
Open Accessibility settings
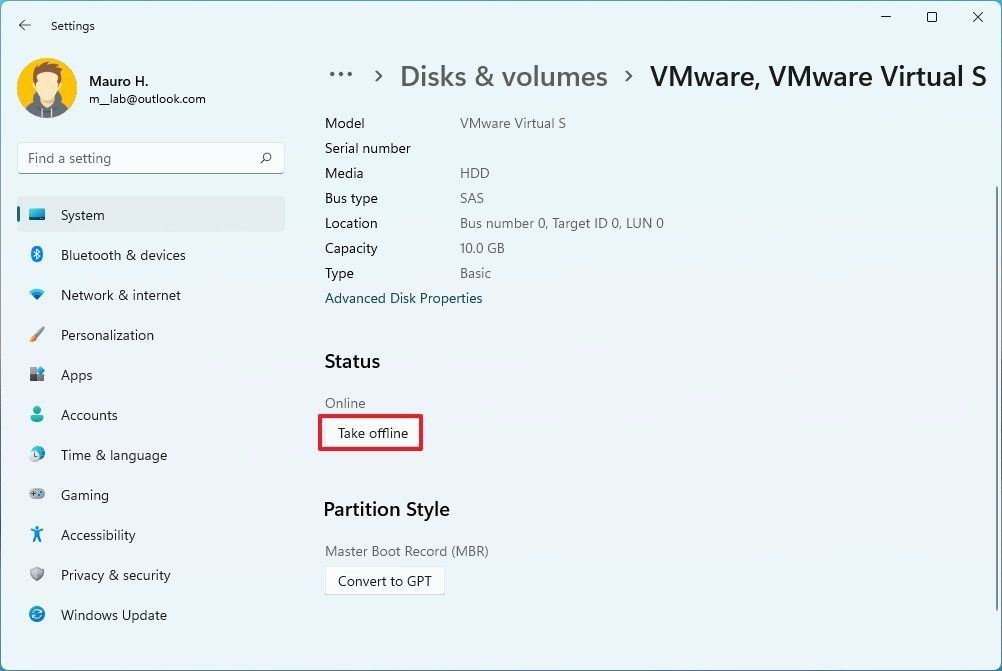pyautogui.click(x=98, y=535)
